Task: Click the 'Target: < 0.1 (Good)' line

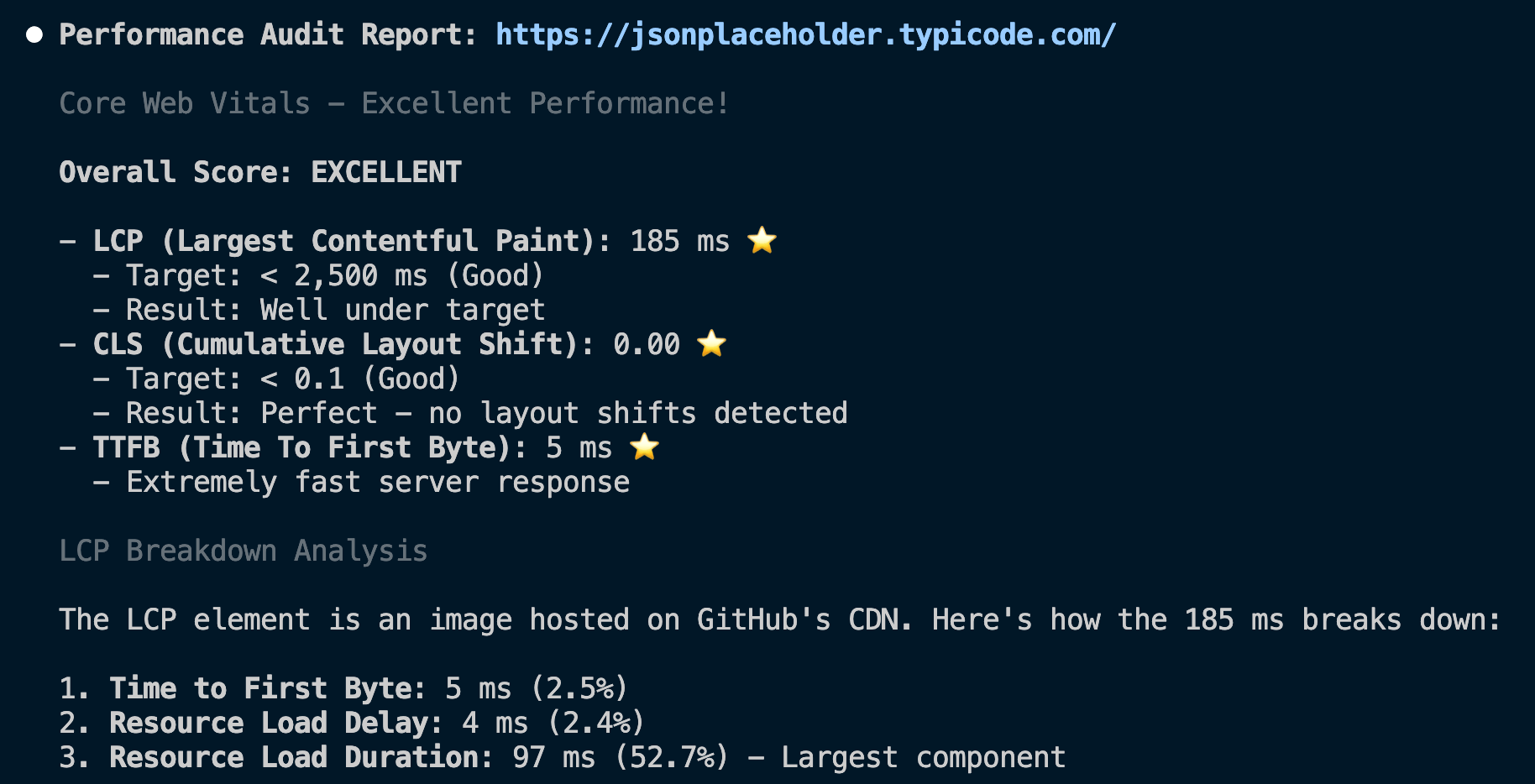Action: pos(292,379)
